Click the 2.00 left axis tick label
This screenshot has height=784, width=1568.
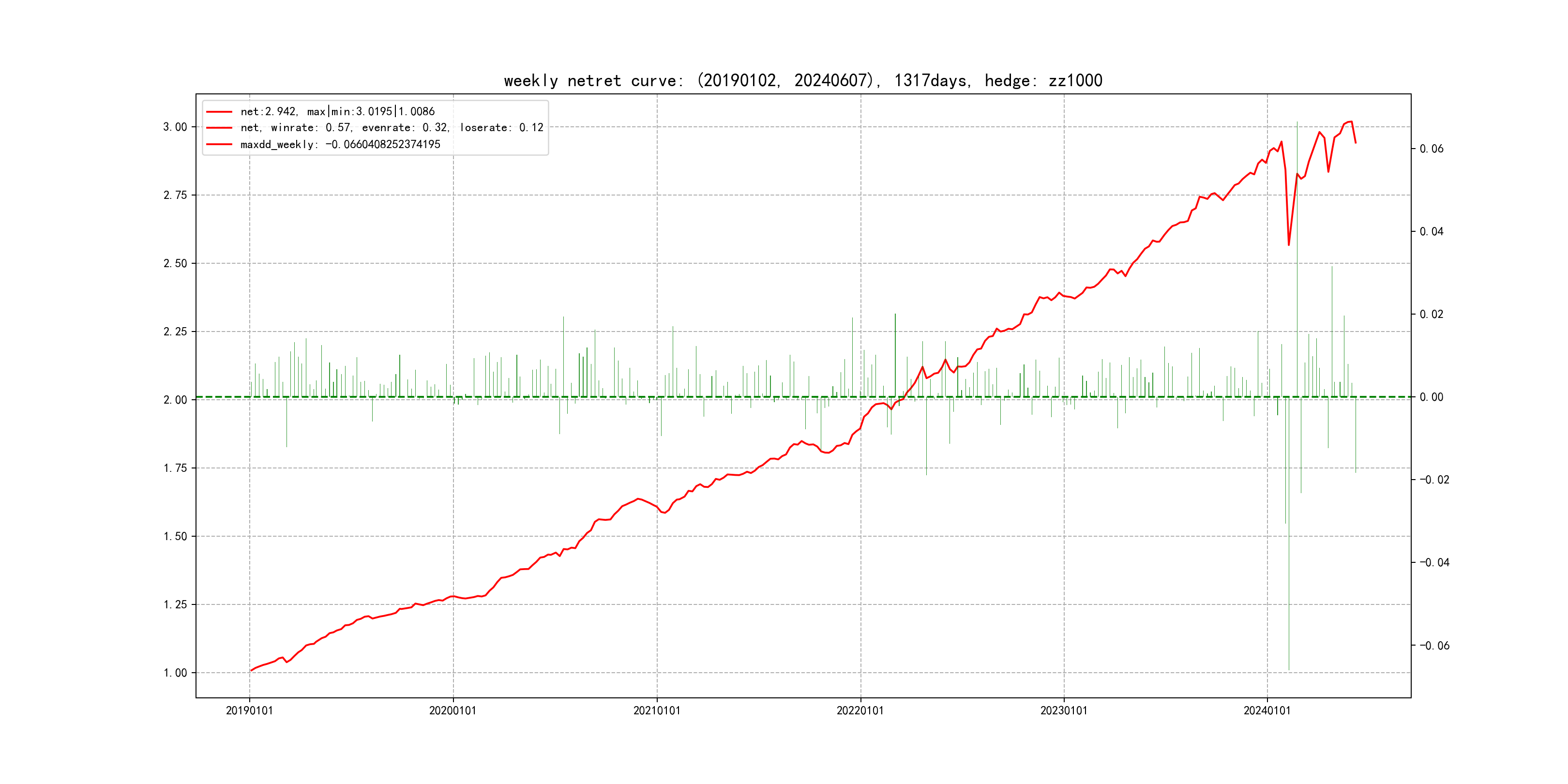pos(175,400)
